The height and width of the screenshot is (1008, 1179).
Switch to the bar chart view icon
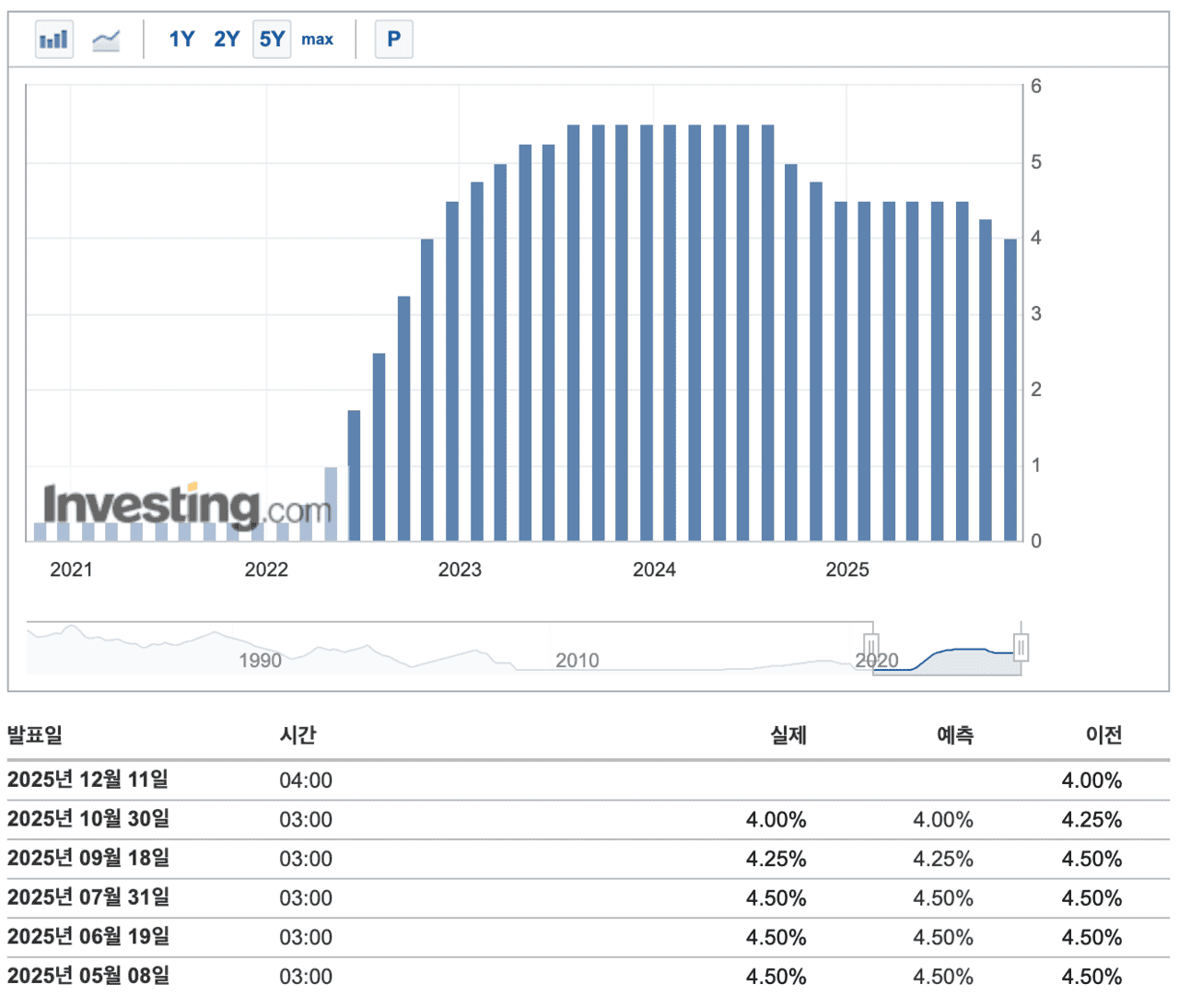pyautogui.click(x=53, y=39)
